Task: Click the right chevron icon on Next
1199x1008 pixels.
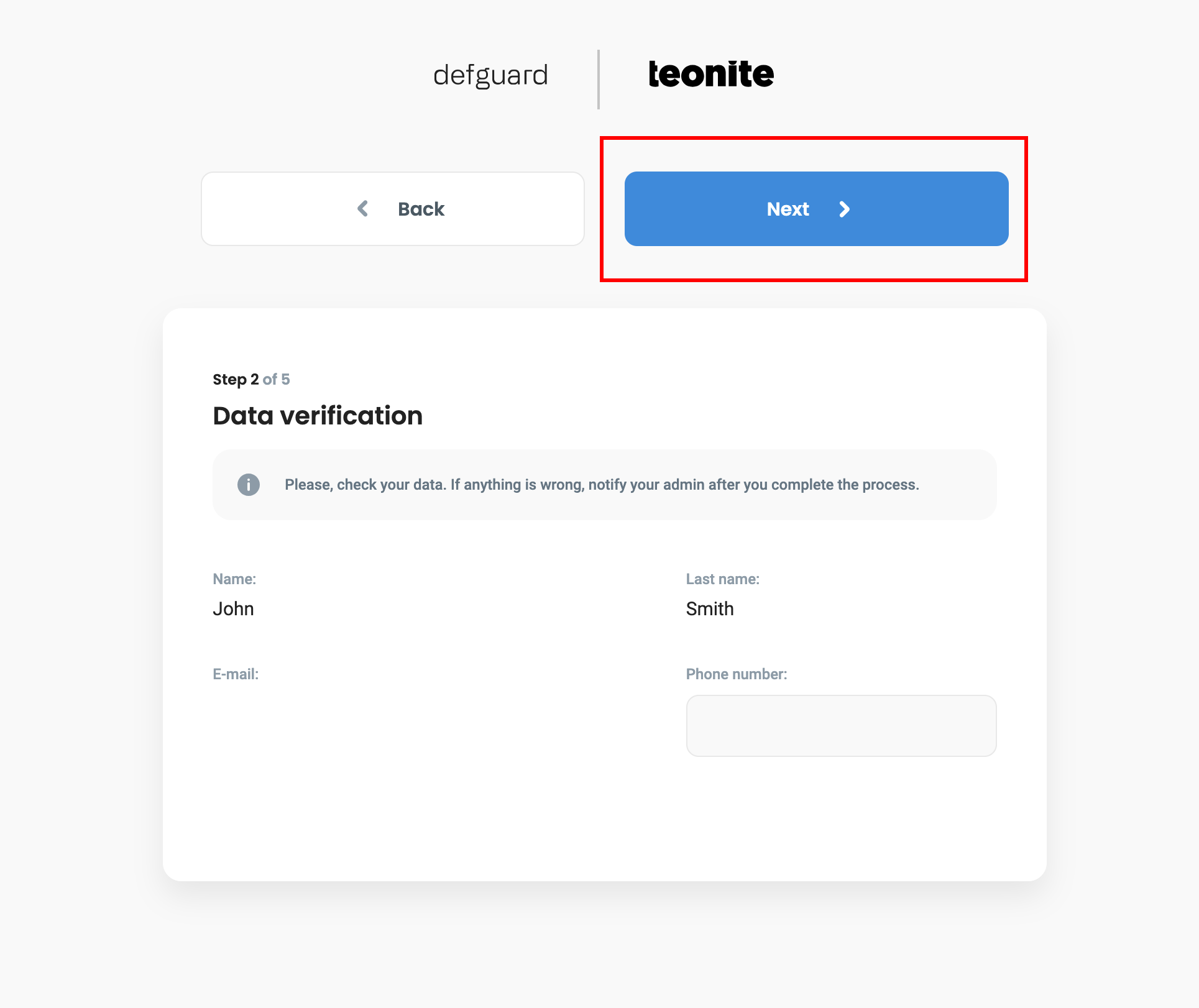Action: click(x=843, y=209)
